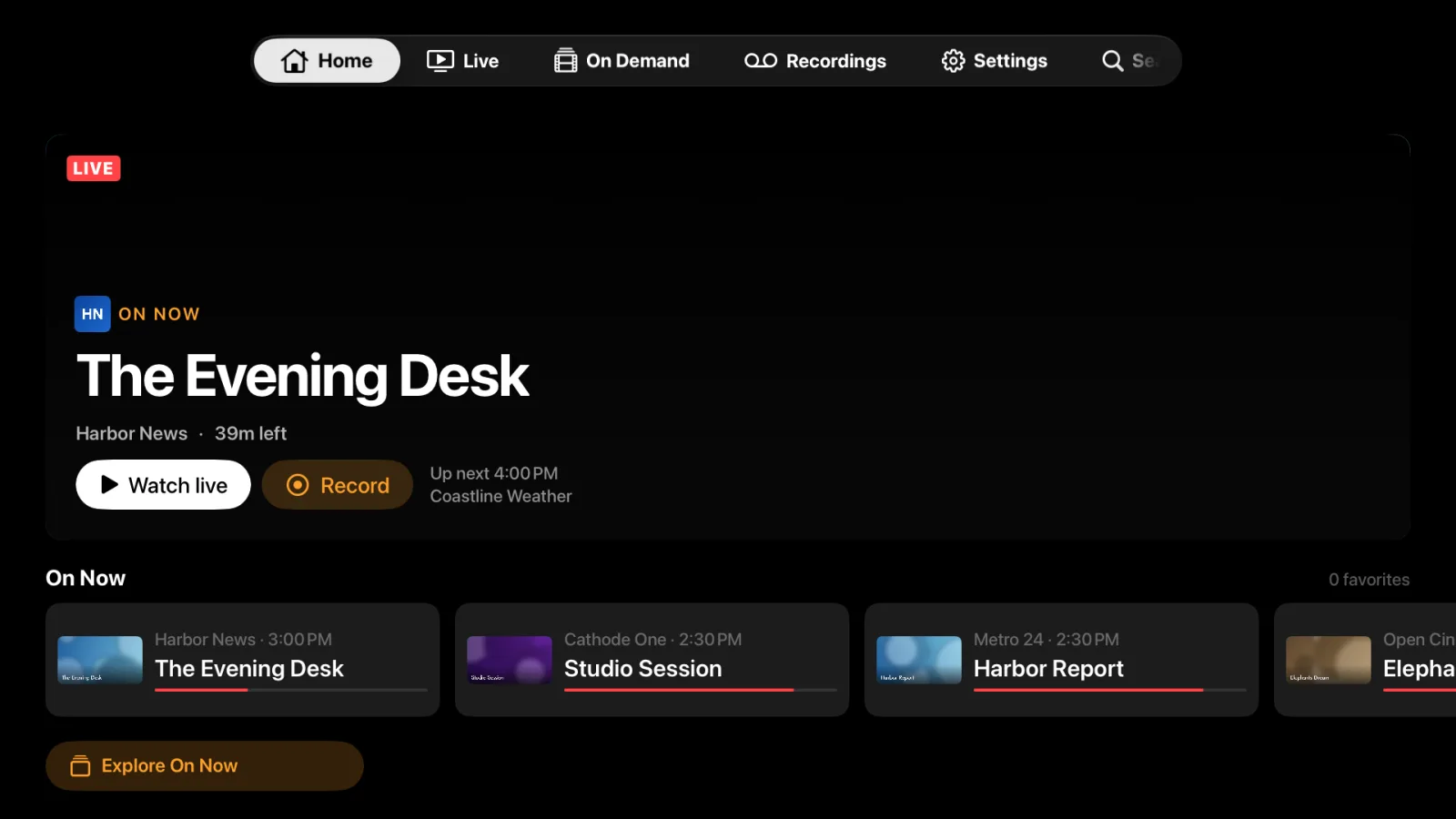Image resolution: width=1456 pixels, height=819 pixels.
Task: Click the "Studio Session" card title
Action: point(643,669)
